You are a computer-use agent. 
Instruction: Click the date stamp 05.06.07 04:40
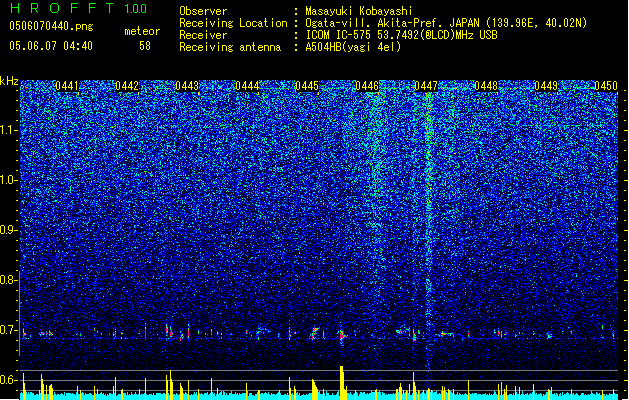[51, 46]
